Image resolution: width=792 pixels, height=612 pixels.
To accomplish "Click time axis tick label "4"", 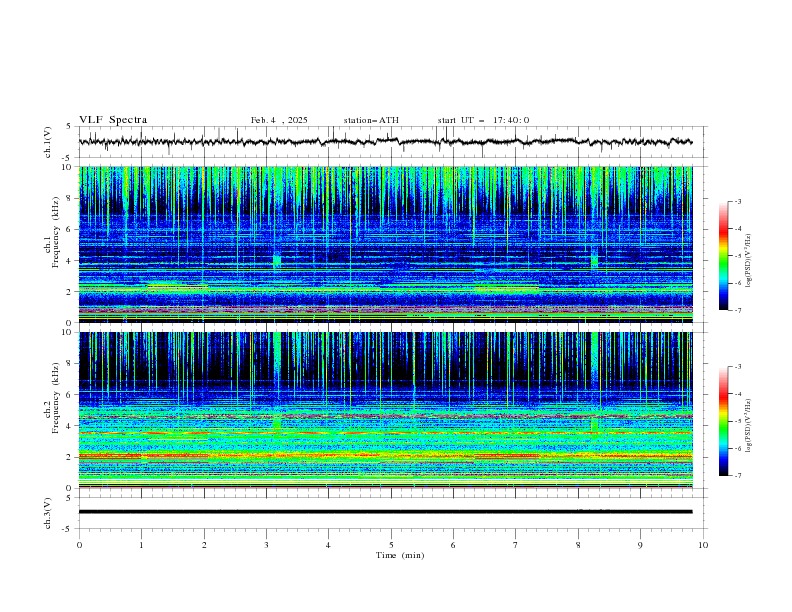I will click(328, 545).
